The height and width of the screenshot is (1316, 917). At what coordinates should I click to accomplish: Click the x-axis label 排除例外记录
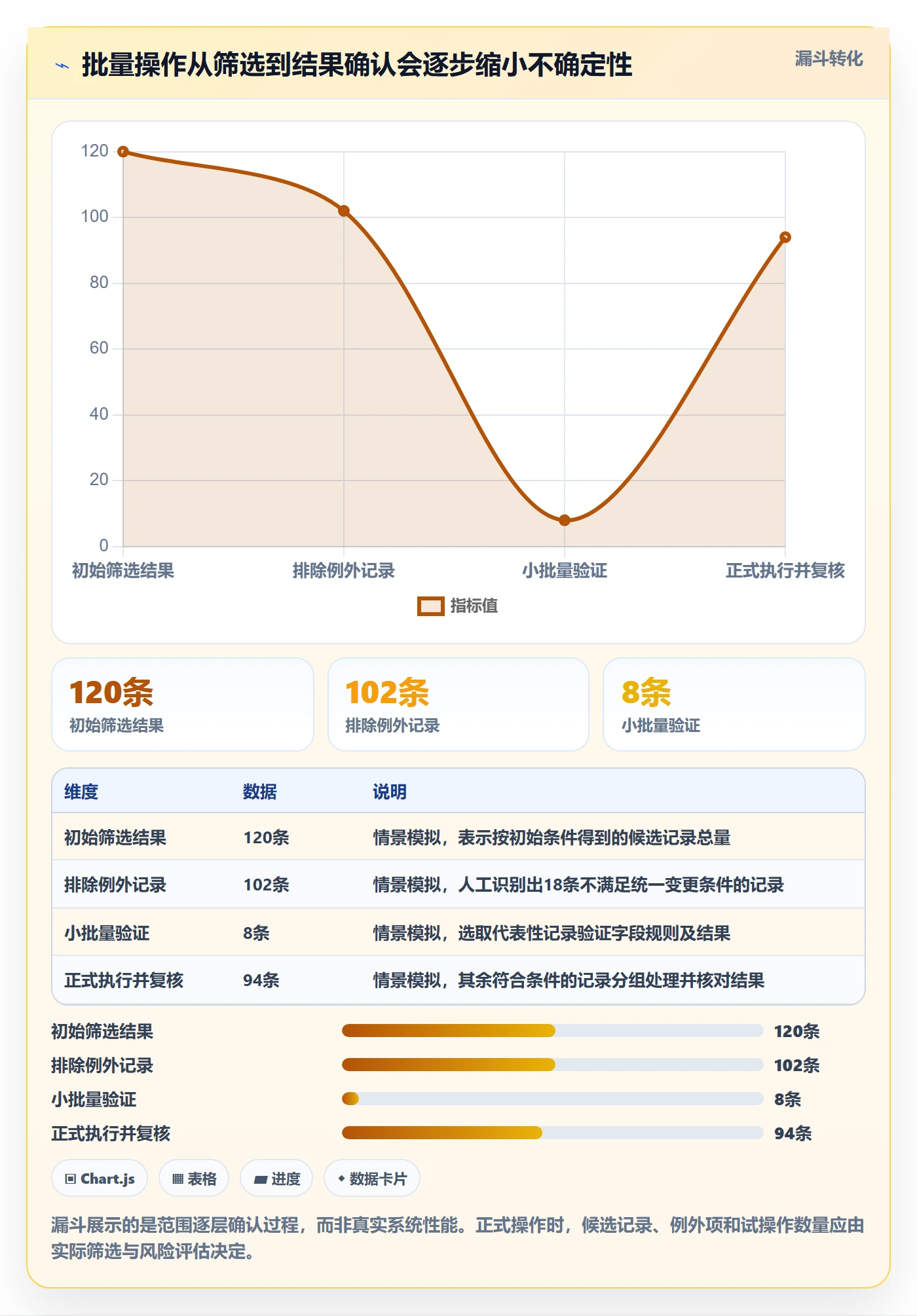344,571
